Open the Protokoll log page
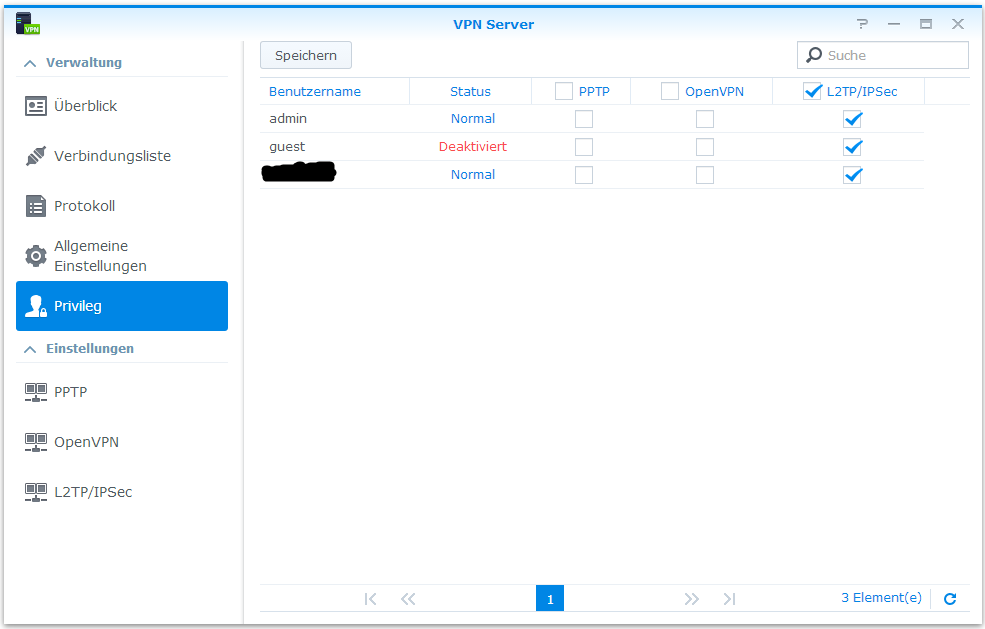 click(x=84, y=206)
